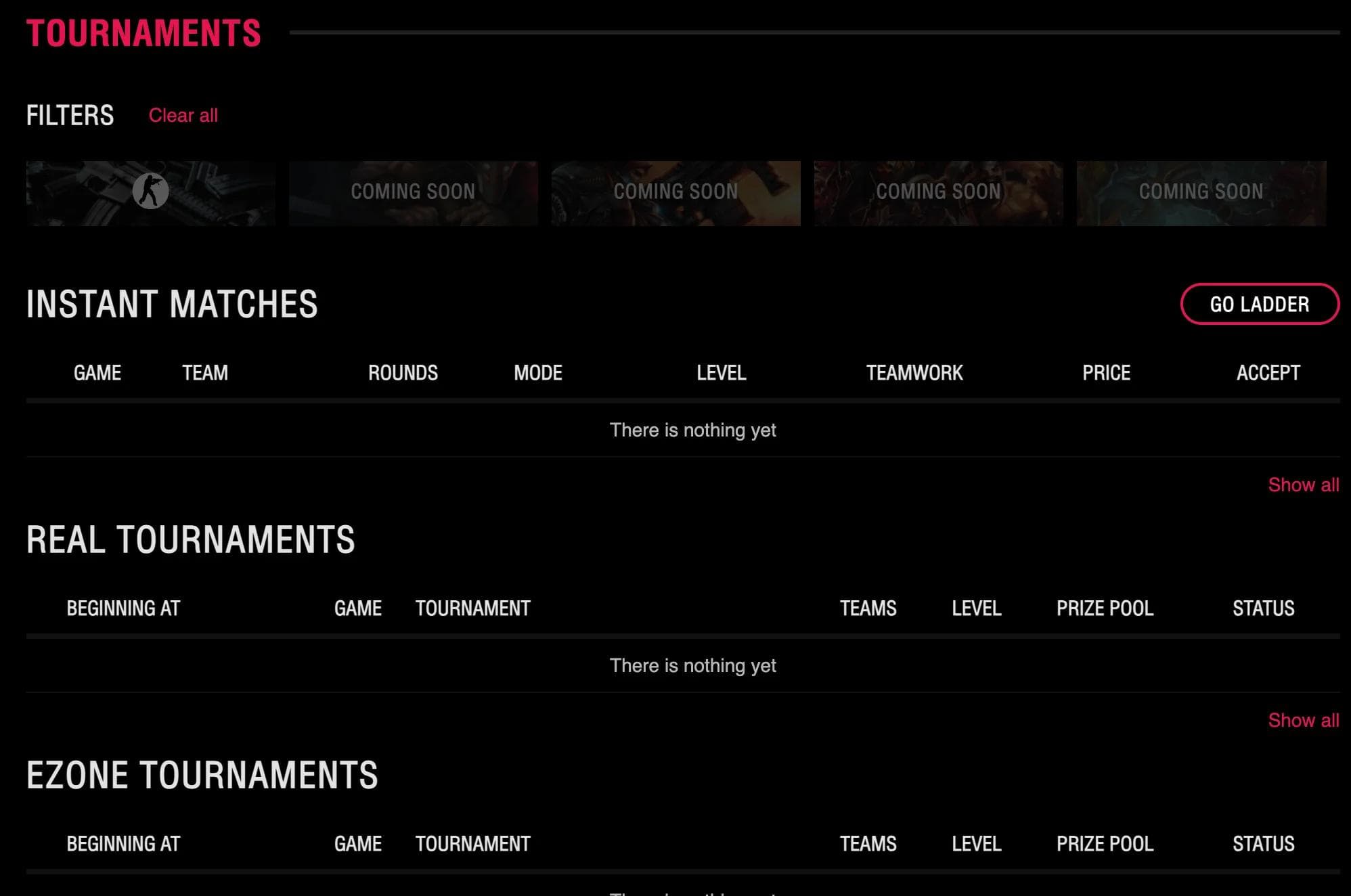Click the first Coming Soon game tile
This screenshot has height=896, width=1351.
pyautogui.click(x=413, y=193)
